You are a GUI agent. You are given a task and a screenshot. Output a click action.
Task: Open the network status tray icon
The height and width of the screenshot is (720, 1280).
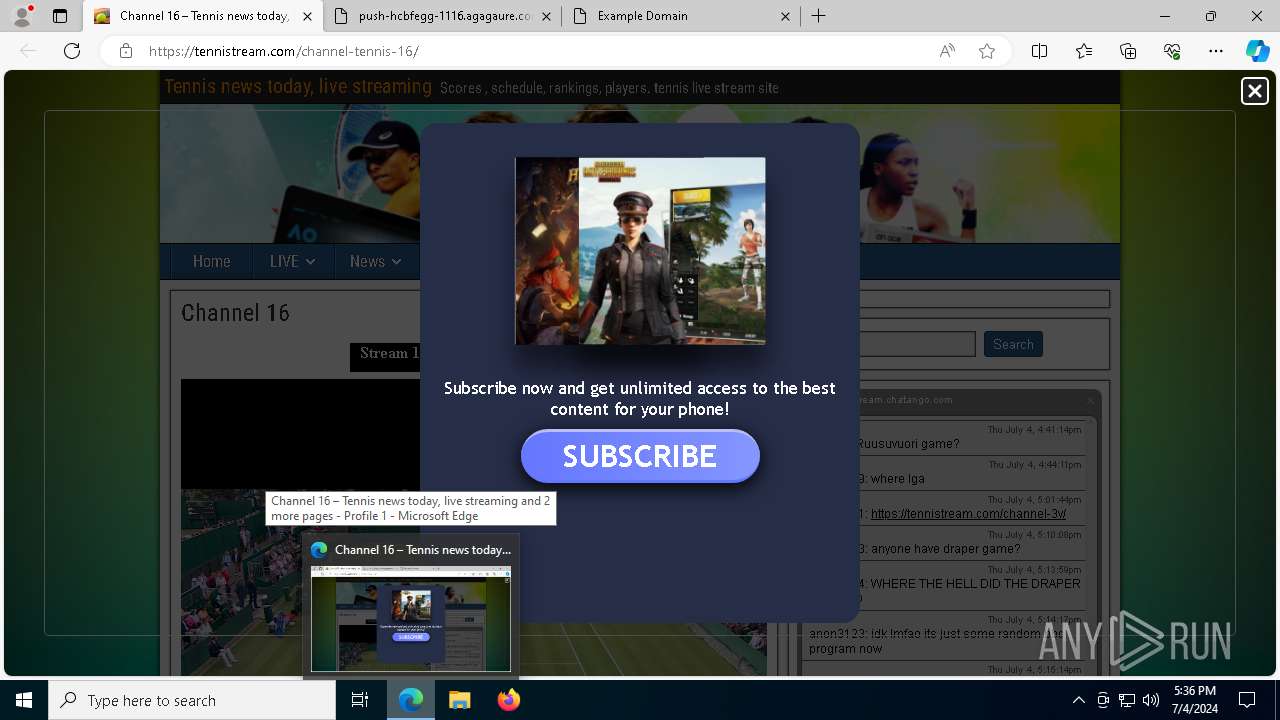pyautogui.click(x=1127, y=700)
